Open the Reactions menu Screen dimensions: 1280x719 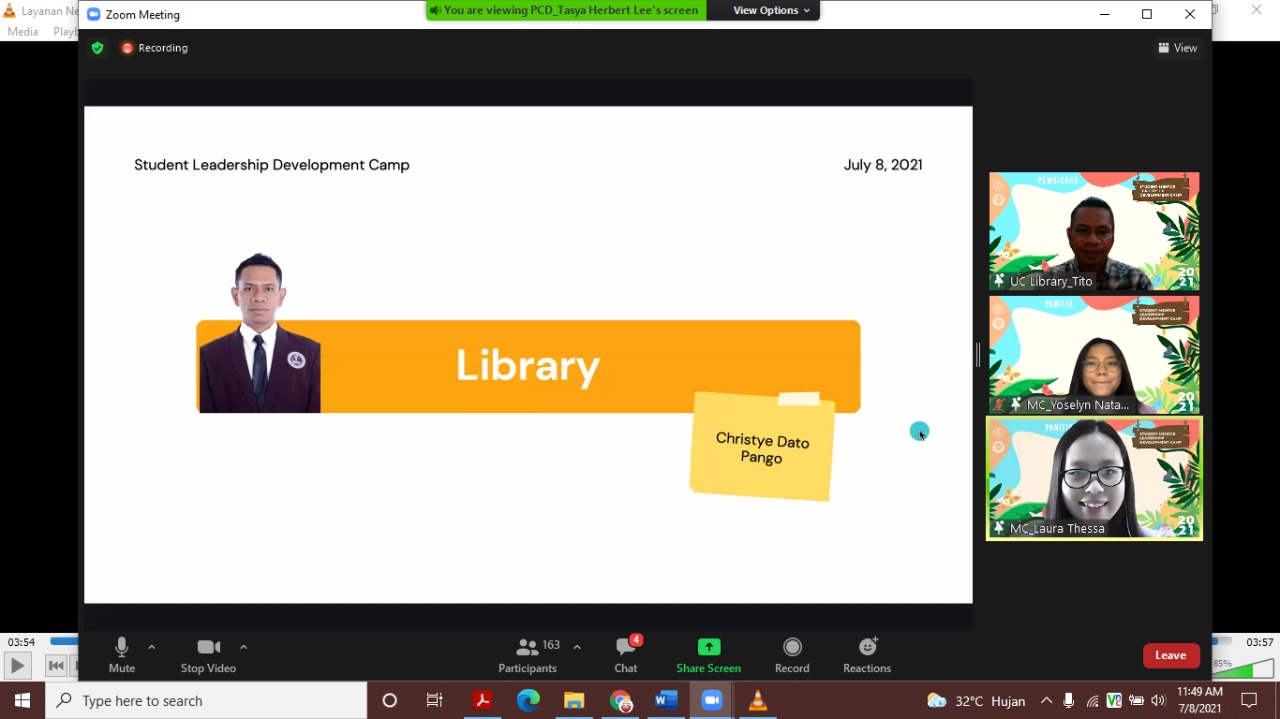click(x=867, y=648)
